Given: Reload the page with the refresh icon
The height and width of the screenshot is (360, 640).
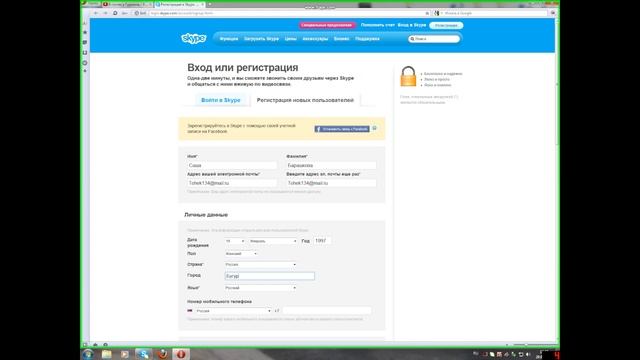Looking at the screenshot, I should [115, 13].
